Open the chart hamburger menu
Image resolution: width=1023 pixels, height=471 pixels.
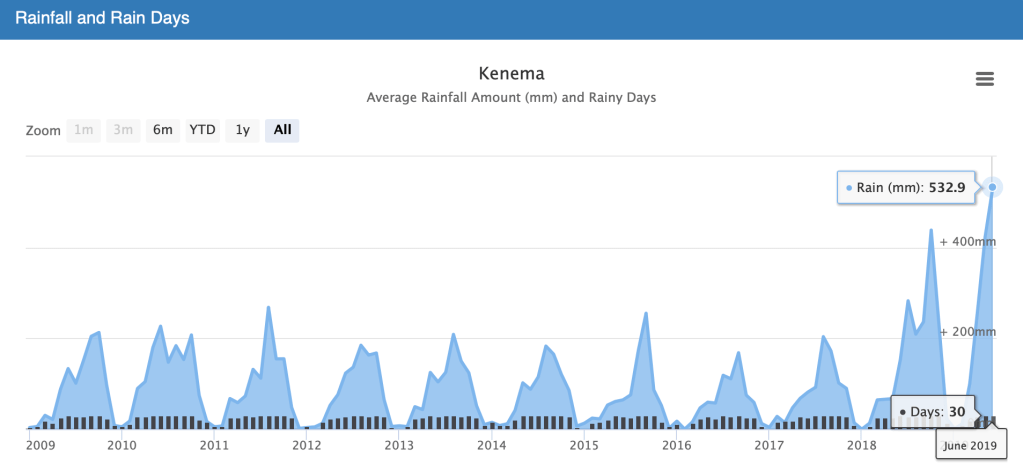(x=984, y=80)
